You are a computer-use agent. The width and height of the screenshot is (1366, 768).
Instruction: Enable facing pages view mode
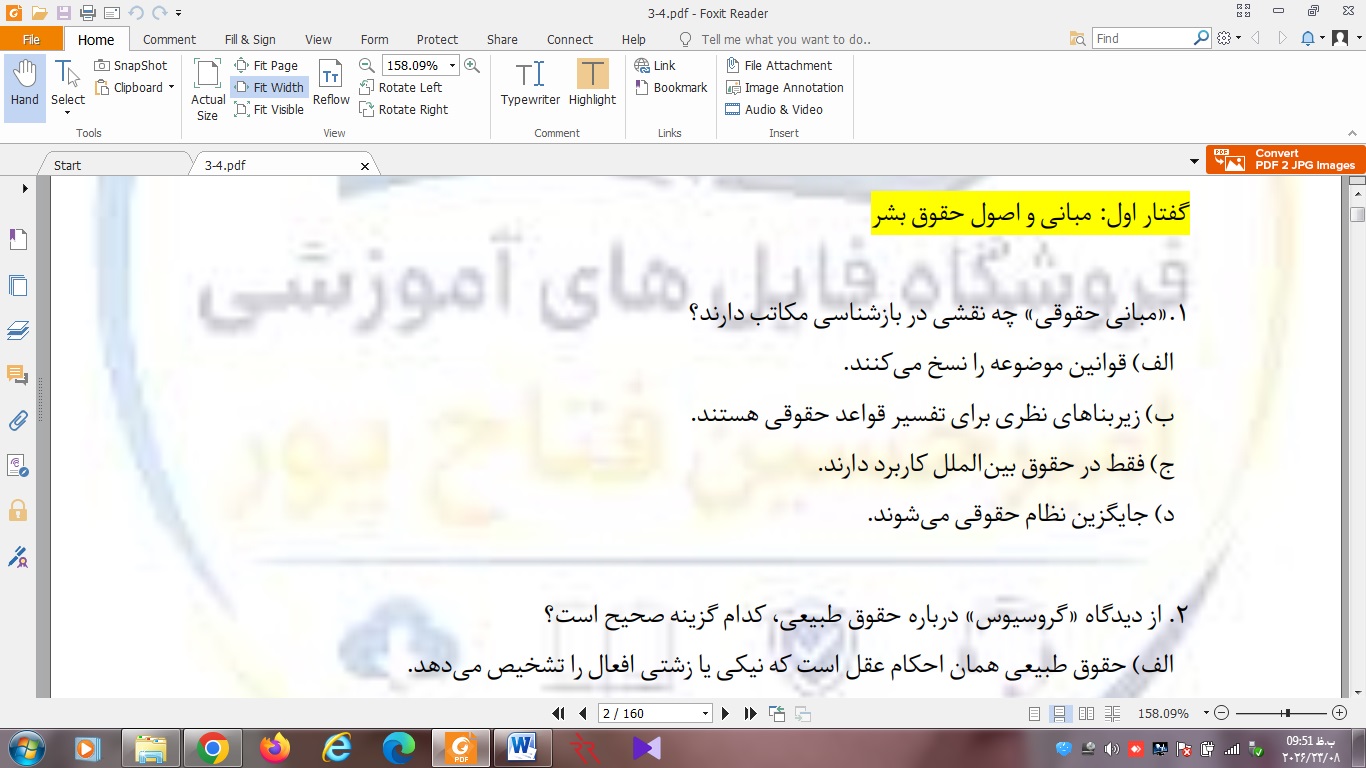click(1086, 713)
